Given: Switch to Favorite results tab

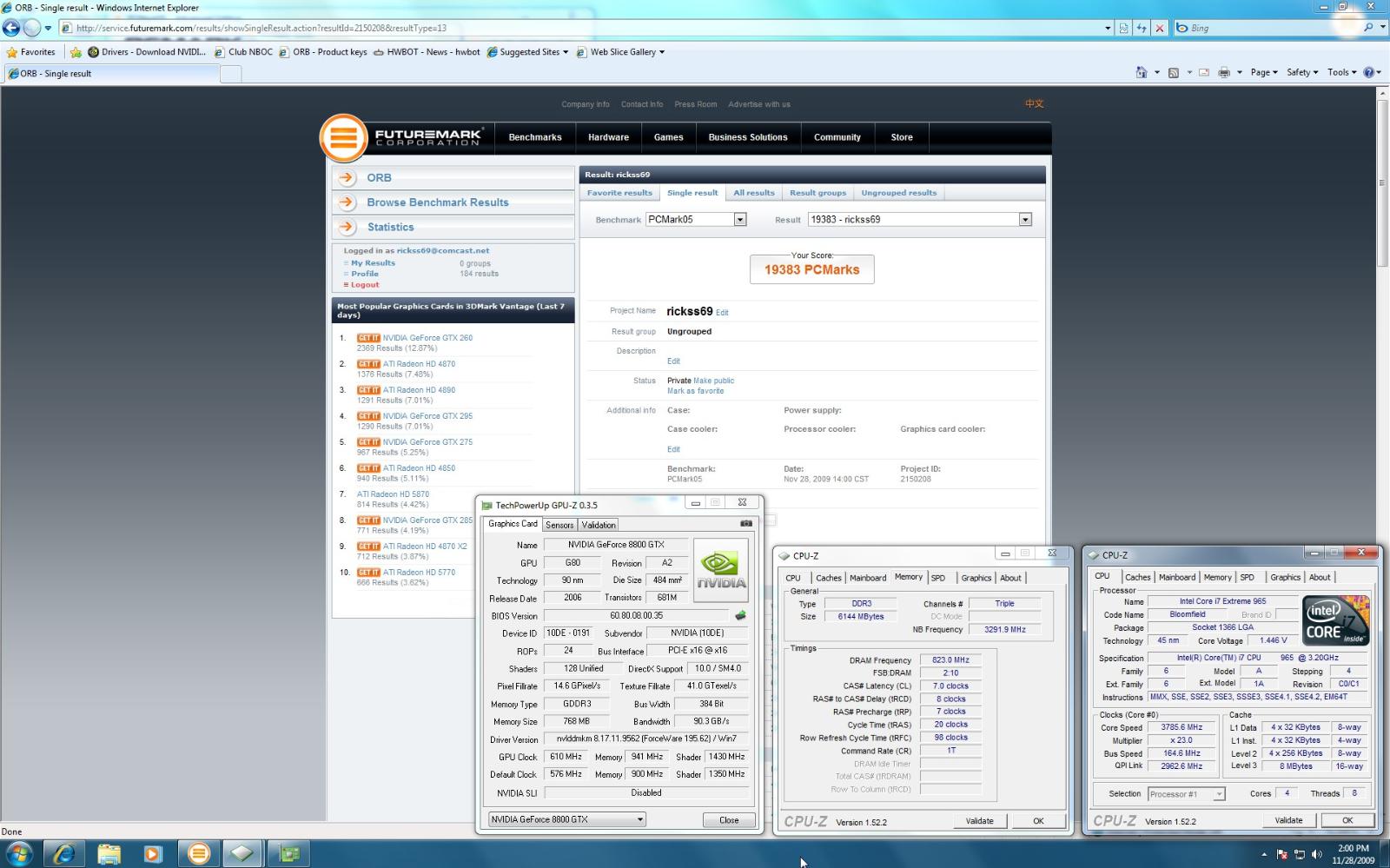Looking at the screenshot, I should pos(619,193).
